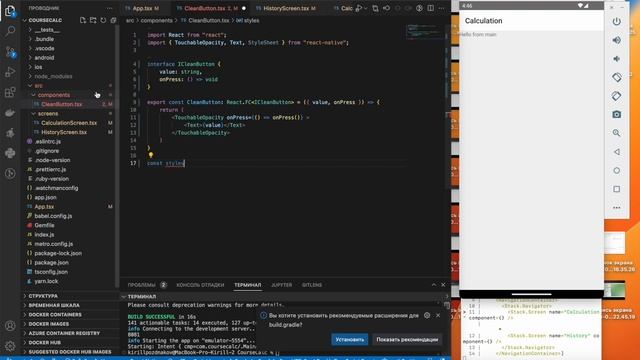The height and width of the screenshot is (360, 640).
Task: Click components in the breadcrumb path
Action: coord(156,20)
